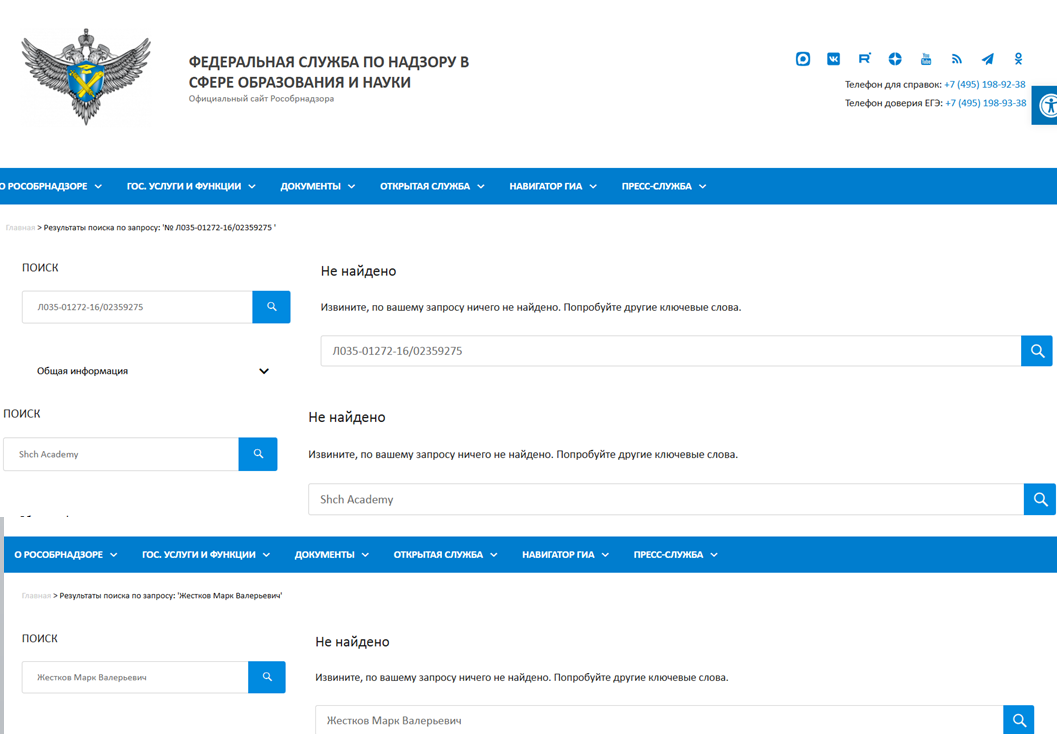This screenshot has width=1057, height=734.
Task: Click the Официальный сайт Рособрнадзора subtitle
Action: [261, 99]
